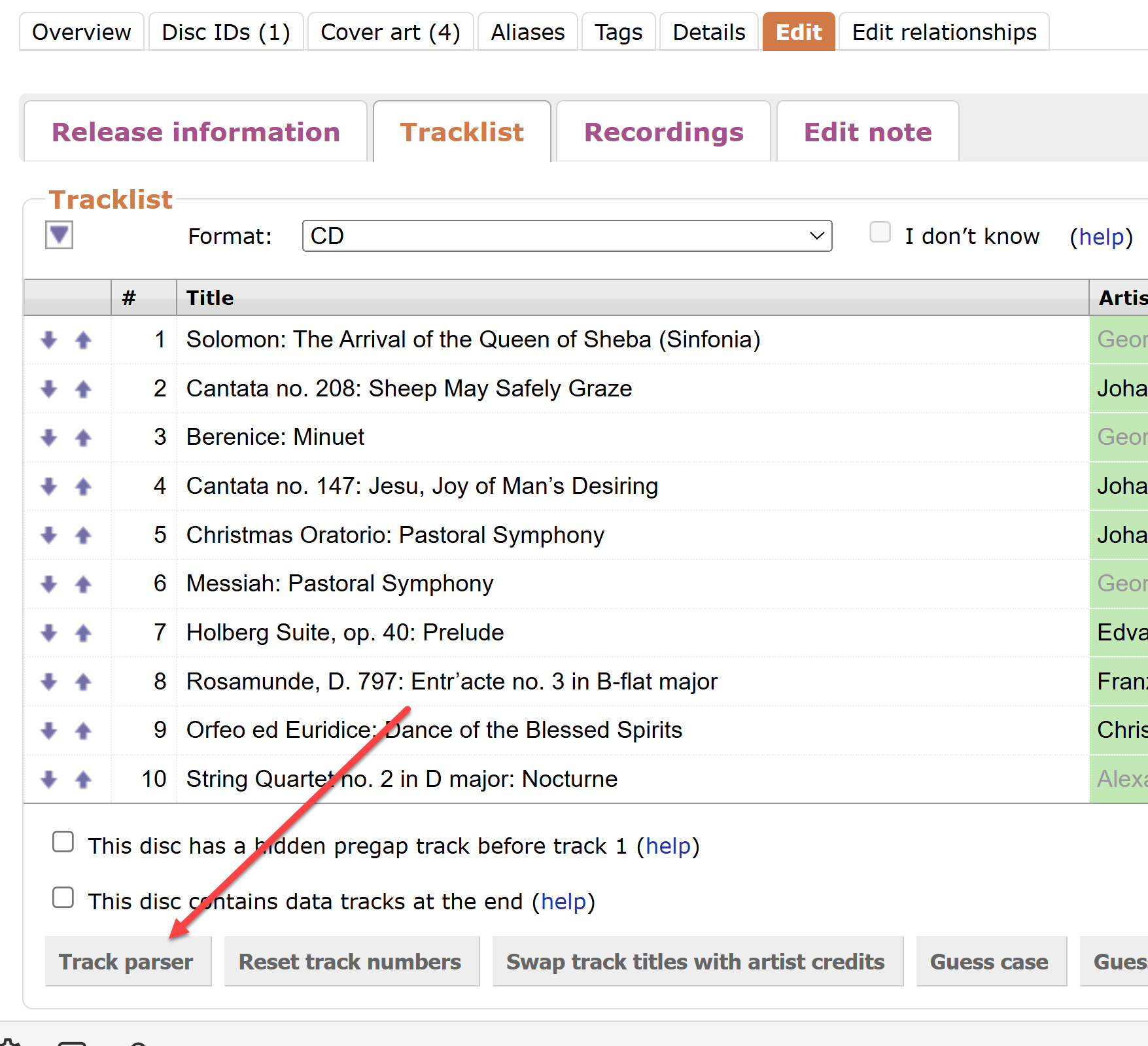1148x1046 pixels.
Task: Enable hidden pregap track checkbox
Action: (x=63, y=842)
